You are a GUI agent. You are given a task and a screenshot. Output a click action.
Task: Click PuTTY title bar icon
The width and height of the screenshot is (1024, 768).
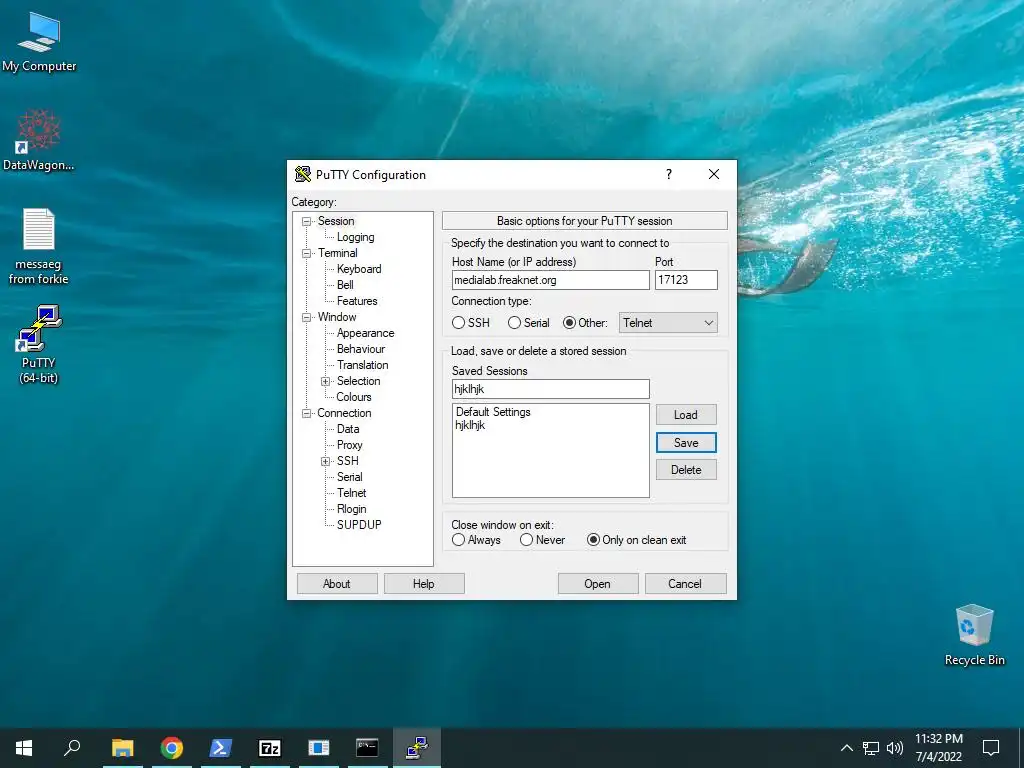[x=302, y=174]
